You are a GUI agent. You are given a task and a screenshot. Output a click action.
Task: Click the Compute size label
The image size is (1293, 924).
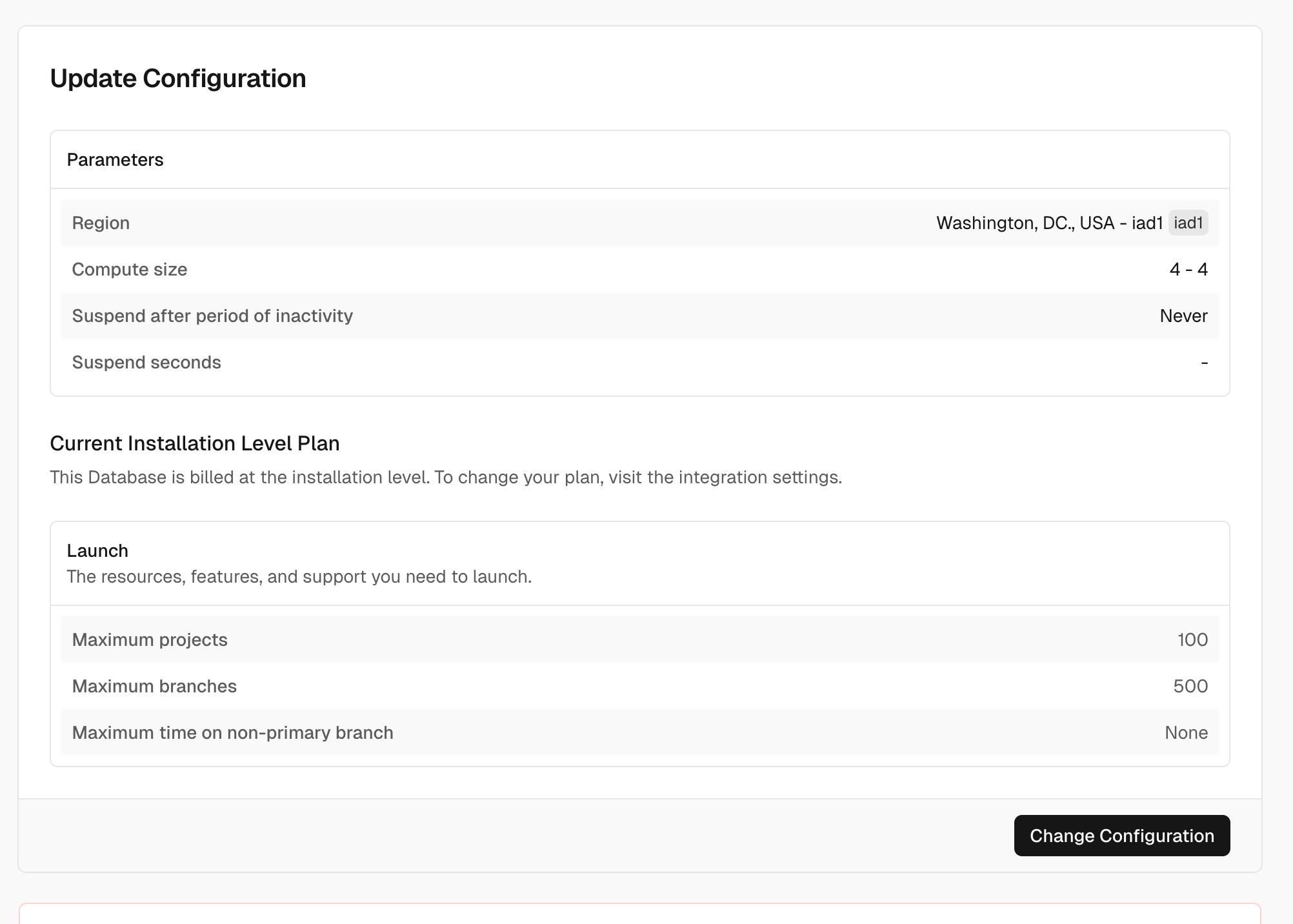130,269
